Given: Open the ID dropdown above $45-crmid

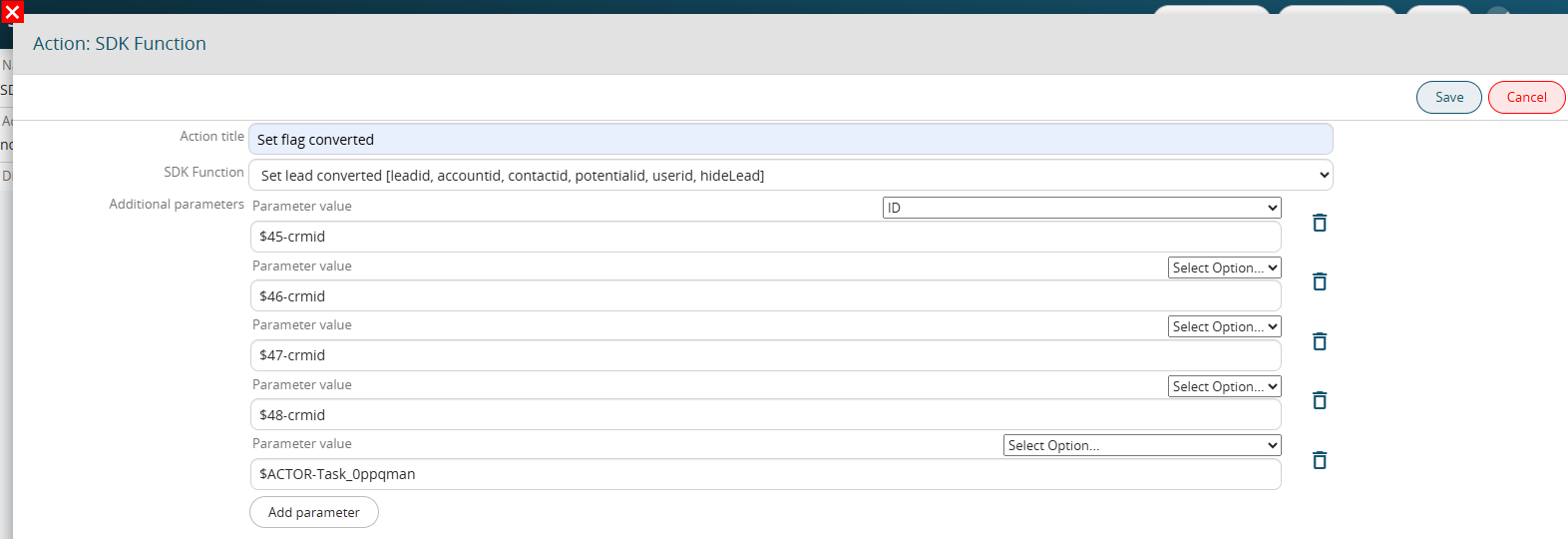Looking at the screenshot, I should pyautogui.click(x=1082, y=208).
